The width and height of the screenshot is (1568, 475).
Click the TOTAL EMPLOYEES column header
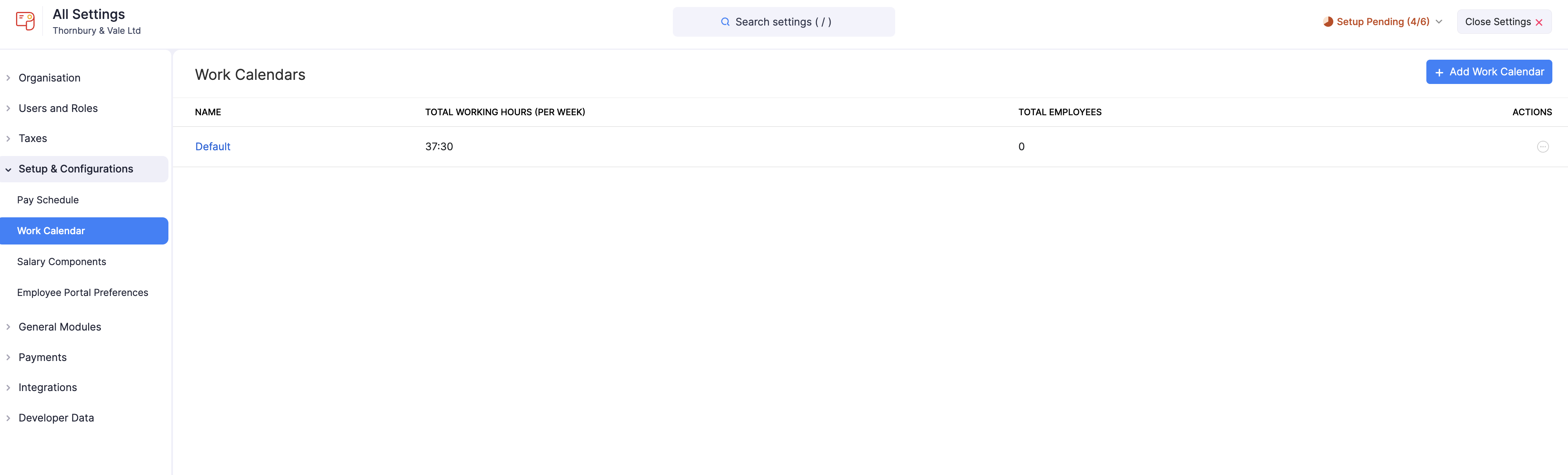click(x=1060, y=112)
